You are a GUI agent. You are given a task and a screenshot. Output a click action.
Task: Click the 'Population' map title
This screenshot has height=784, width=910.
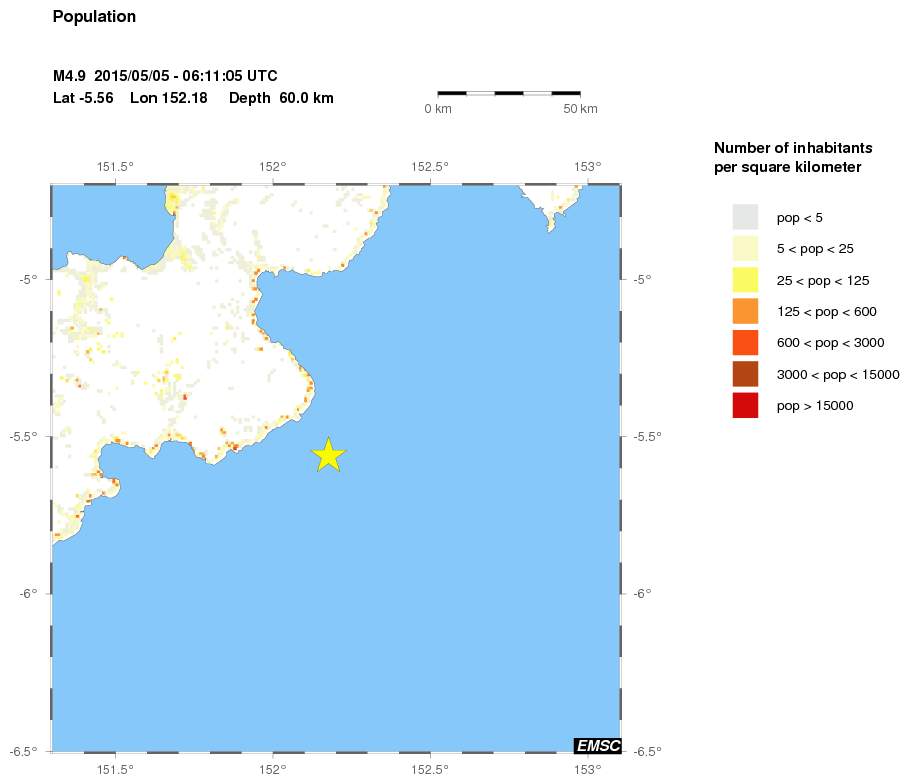[x=94, y=17]
